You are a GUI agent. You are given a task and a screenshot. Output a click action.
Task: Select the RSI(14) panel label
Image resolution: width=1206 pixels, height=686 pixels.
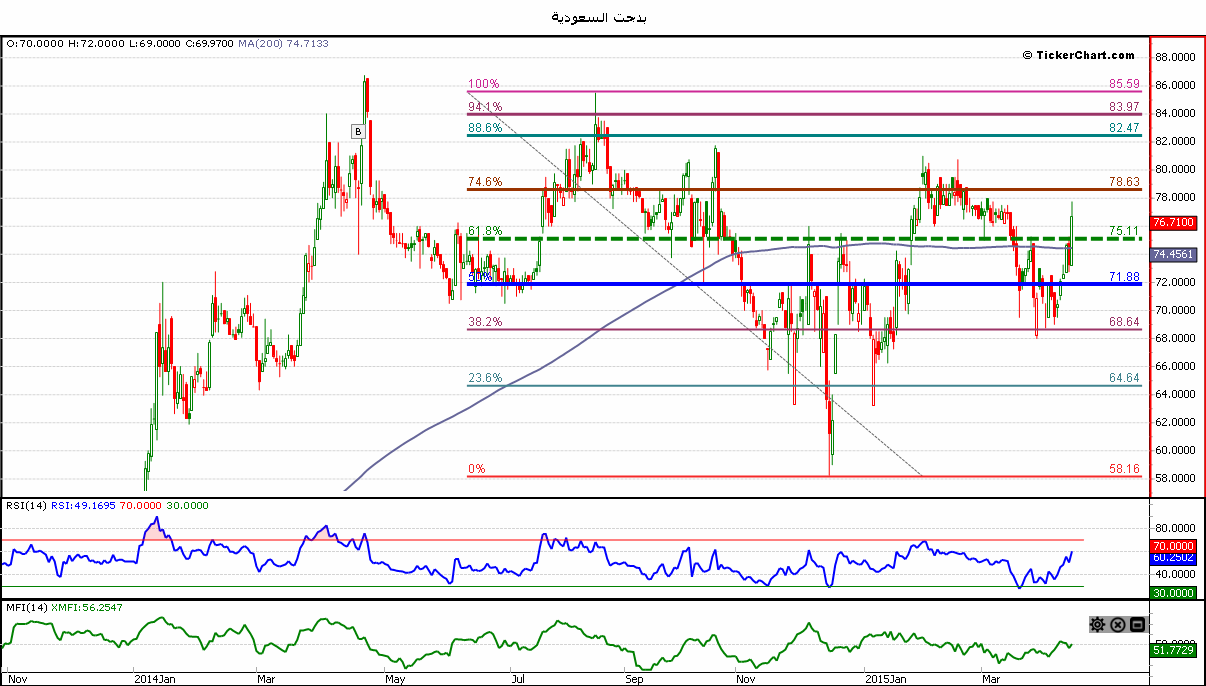25,506
